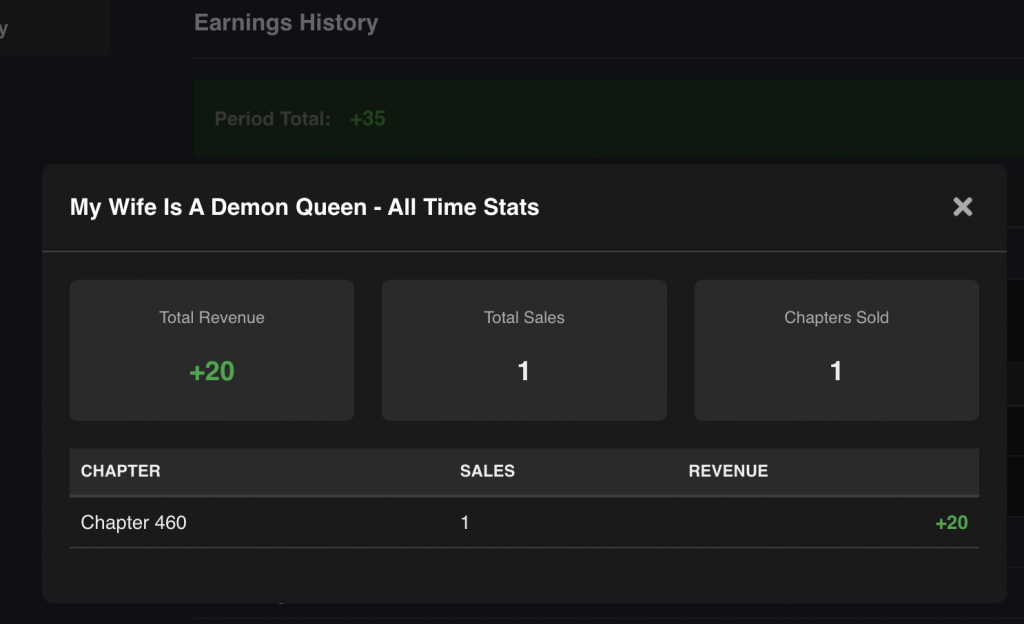Click the Total Revenue stat card

click(211, 350)
